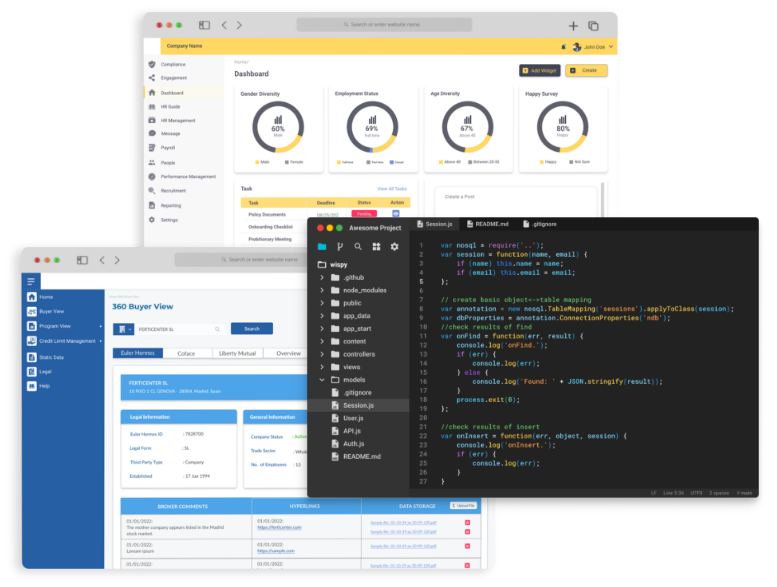
Task: Click the red checkbox in first data storage row
Action: (467, 521)
